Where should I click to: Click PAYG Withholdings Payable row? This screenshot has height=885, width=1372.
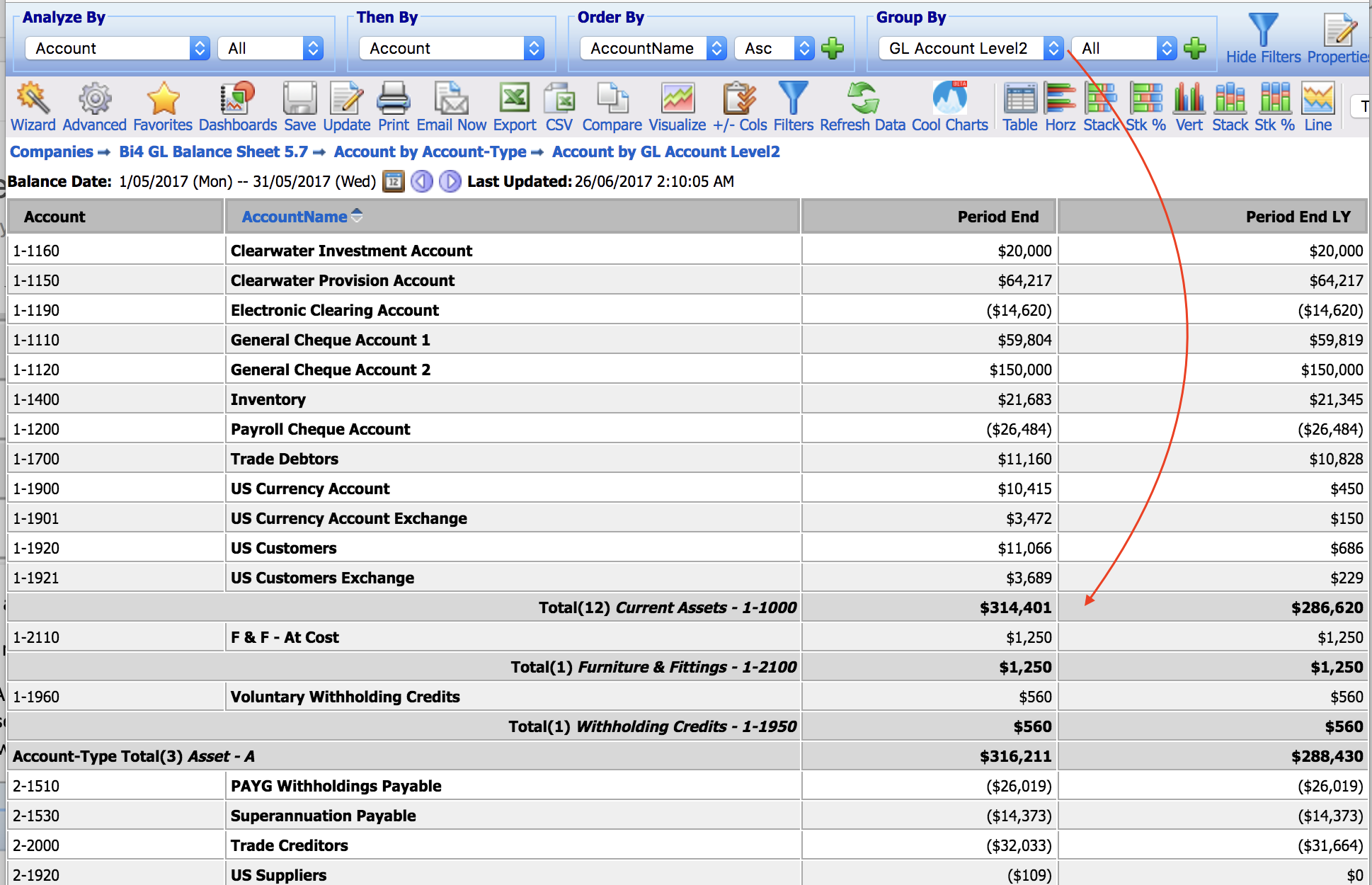click(687, 786)
